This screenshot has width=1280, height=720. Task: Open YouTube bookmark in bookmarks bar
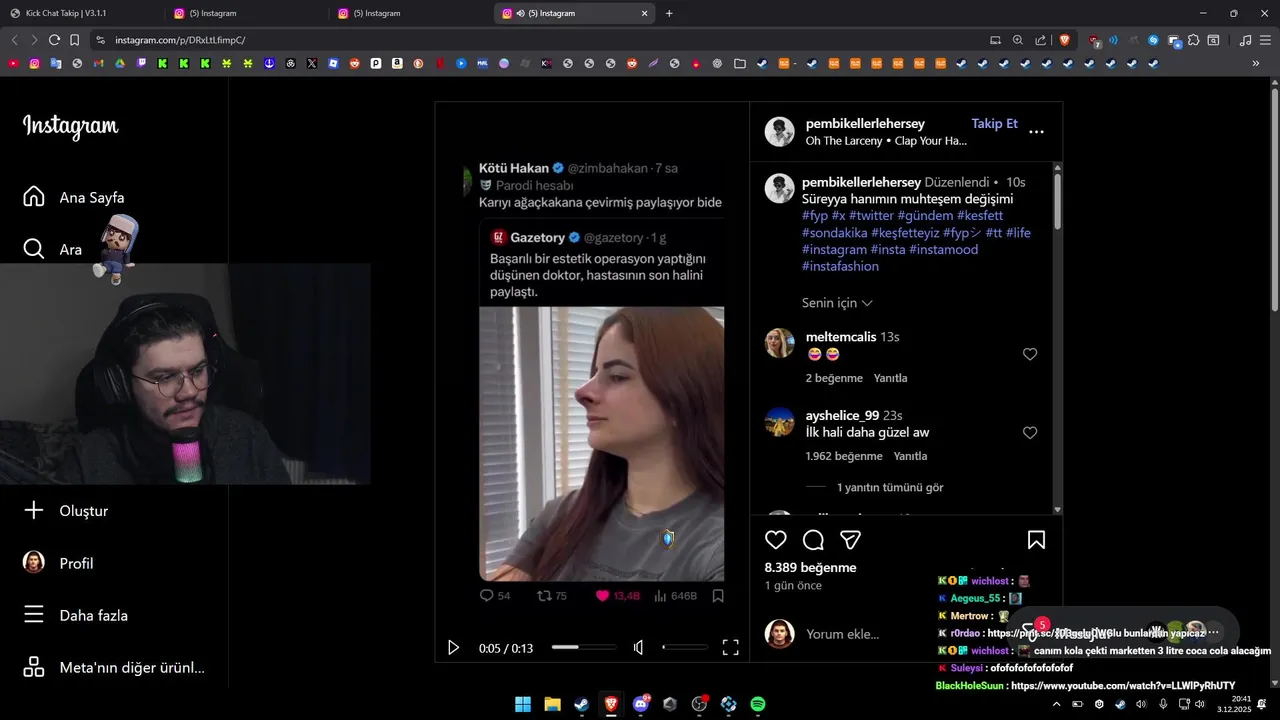pos(13,63)
